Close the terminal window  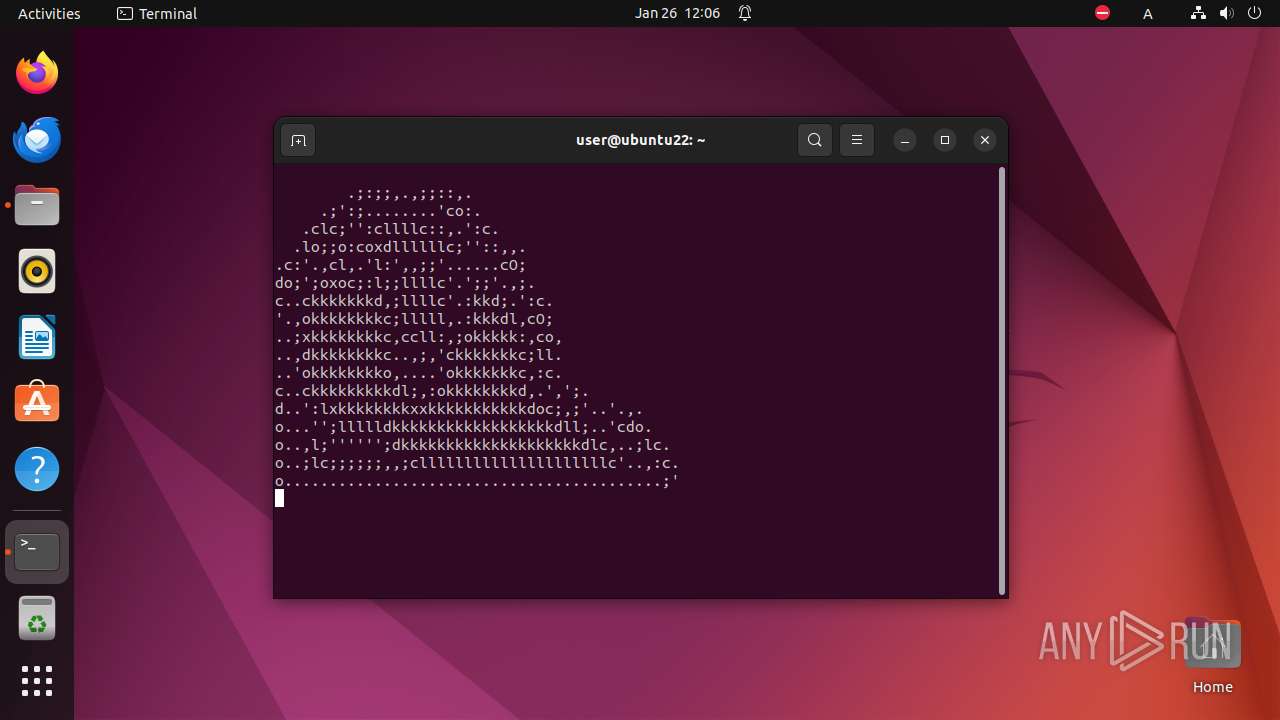click(x=985, y=140)
